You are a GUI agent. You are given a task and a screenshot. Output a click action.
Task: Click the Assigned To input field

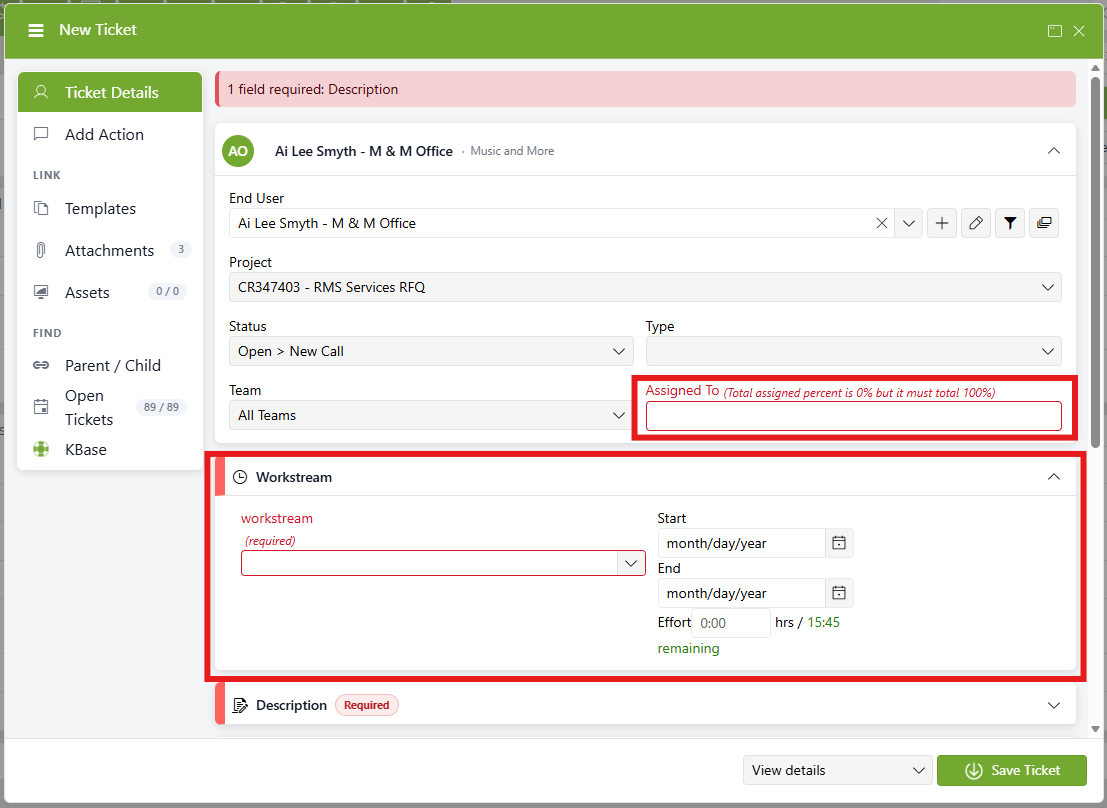pos(854,416)
